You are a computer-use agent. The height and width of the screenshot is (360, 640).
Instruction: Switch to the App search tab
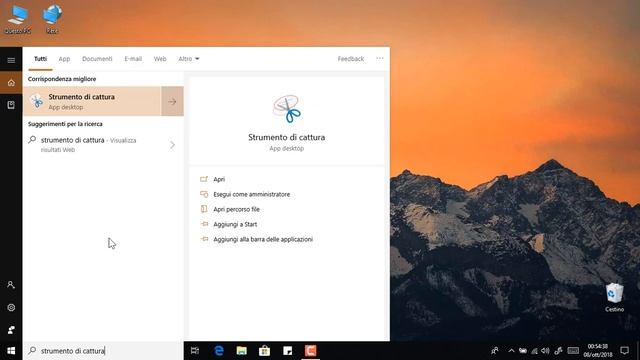[x=64, y=59]
